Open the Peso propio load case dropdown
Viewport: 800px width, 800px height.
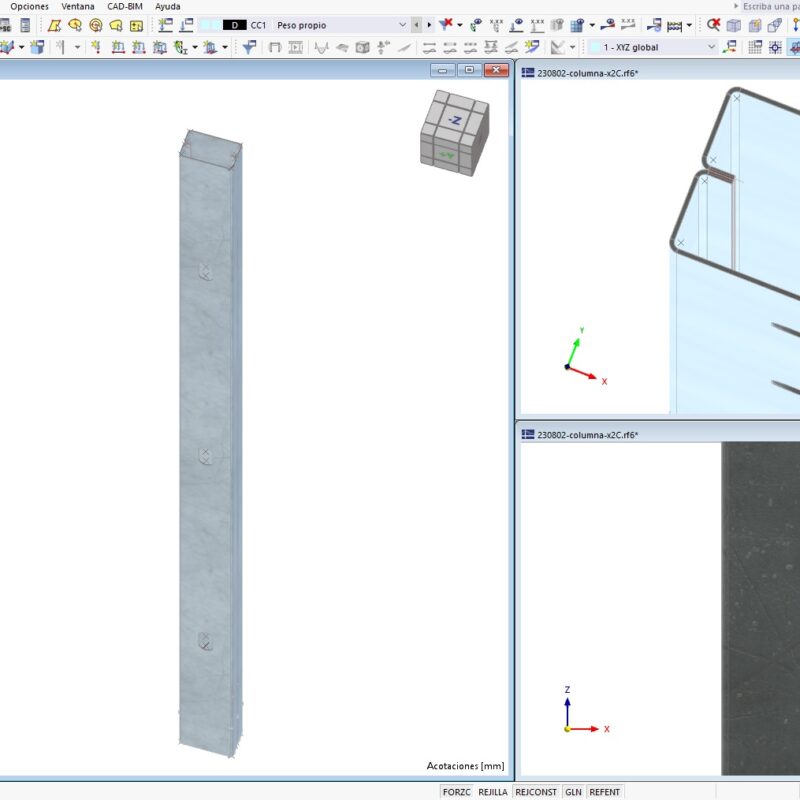pos(402,25)
